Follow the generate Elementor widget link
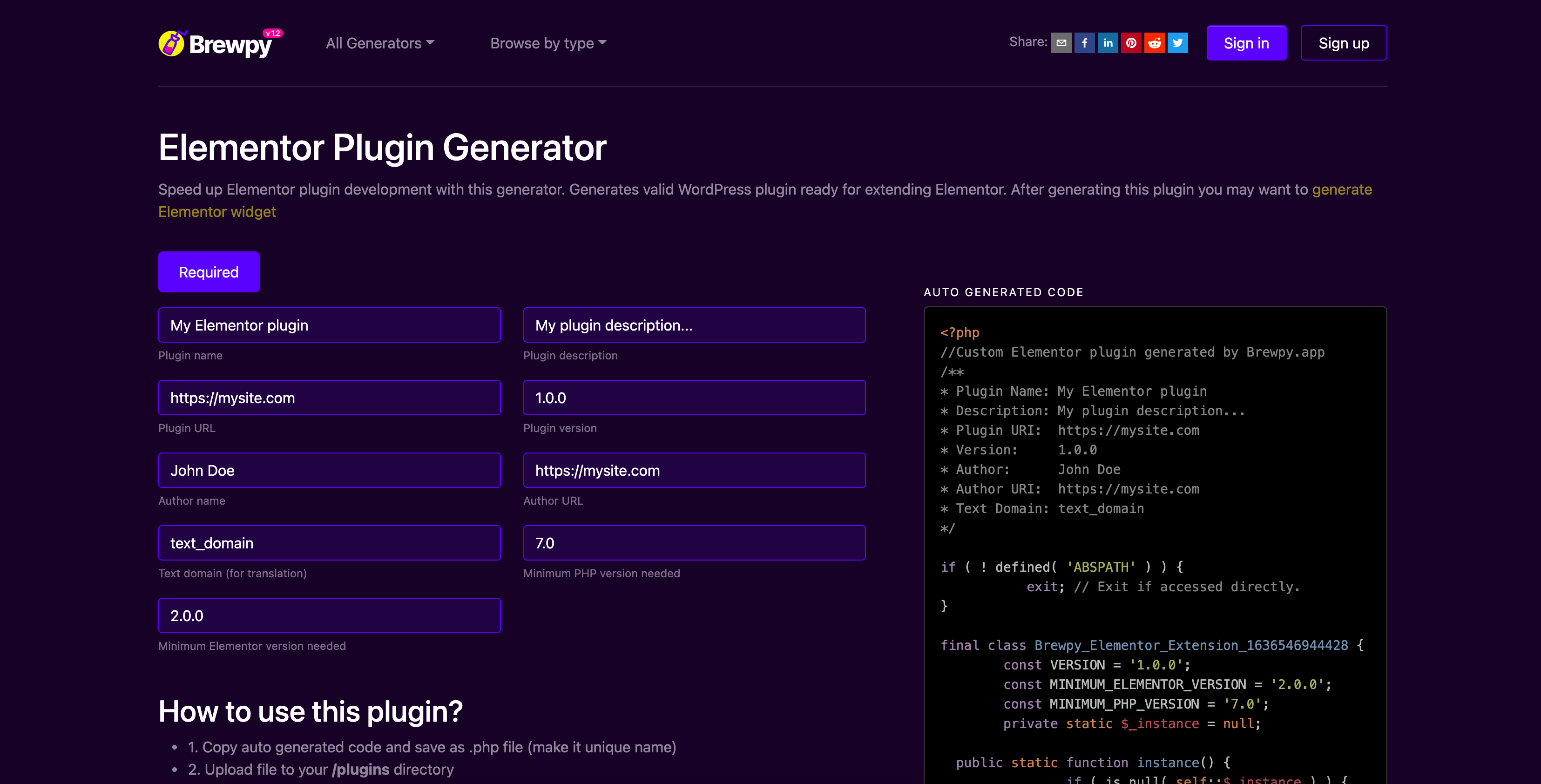 coord(216,212)
